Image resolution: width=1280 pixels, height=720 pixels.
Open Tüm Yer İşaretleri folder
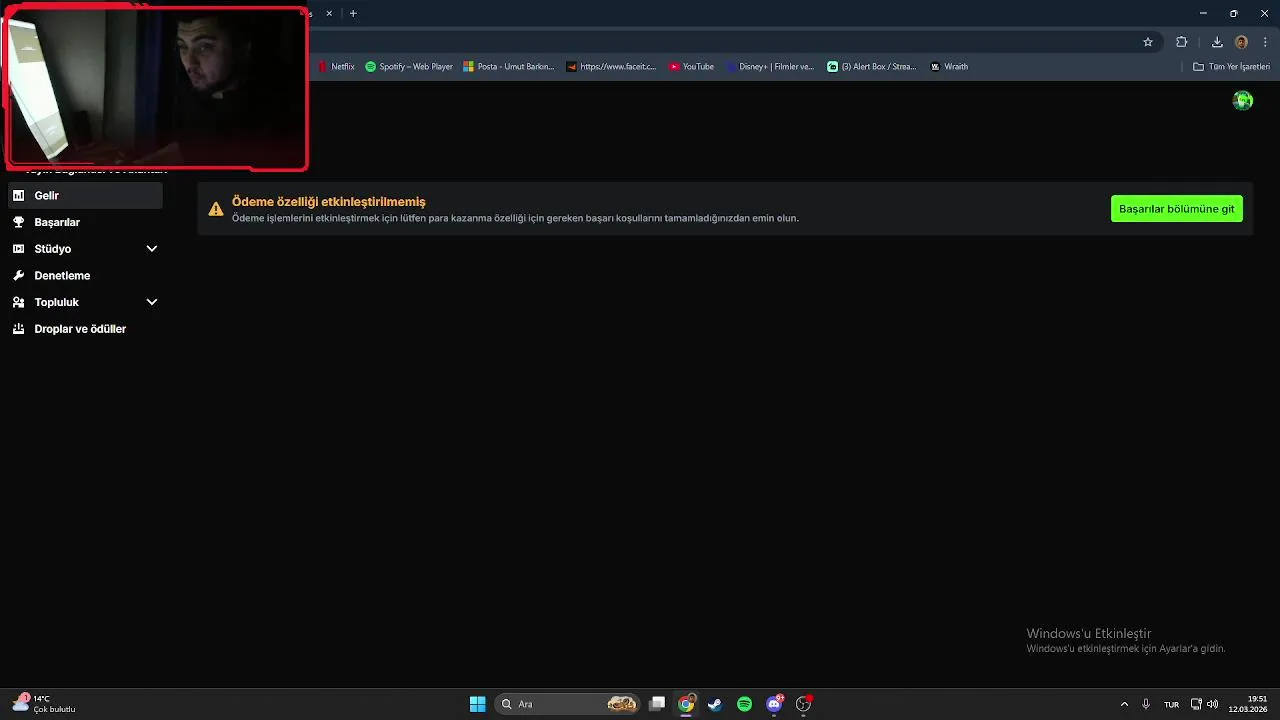[1231, 67]
